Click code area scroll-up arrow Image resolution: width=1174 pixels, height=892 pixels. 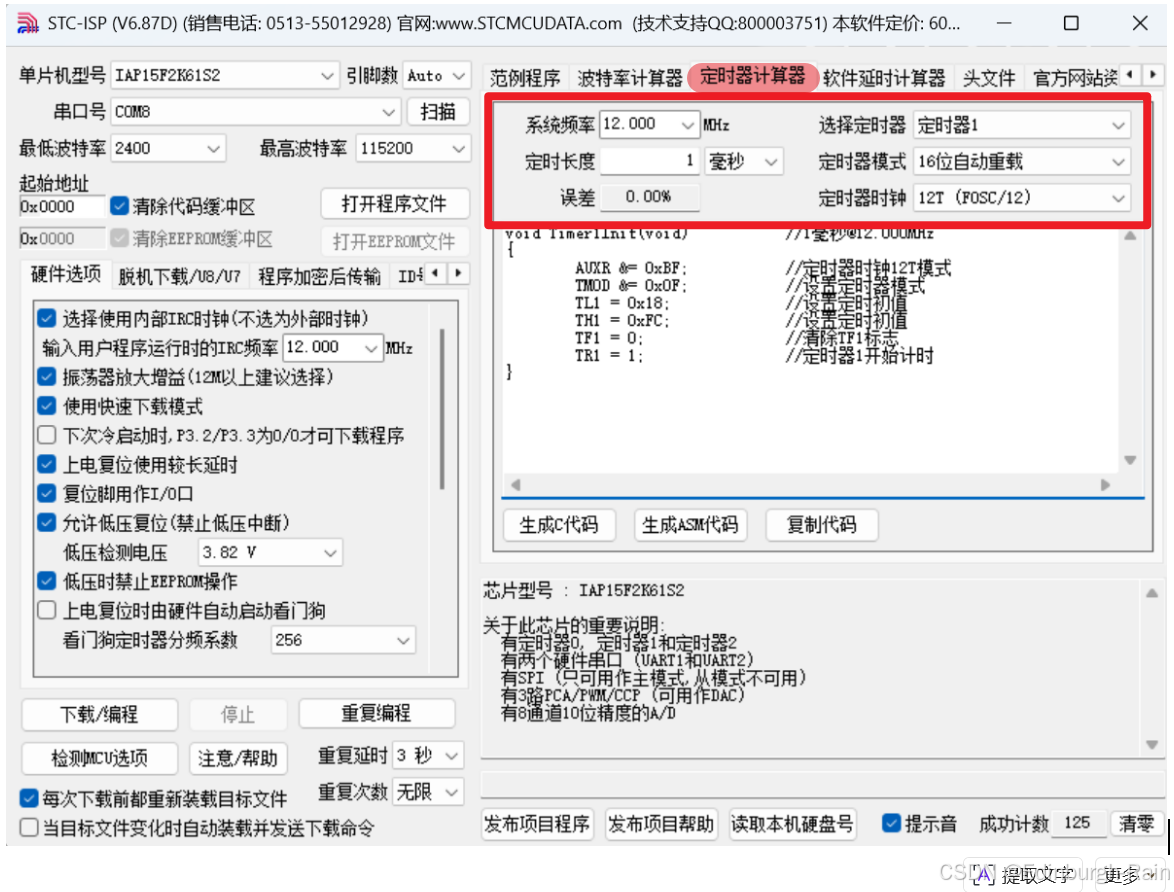(x=1130, y=236)
